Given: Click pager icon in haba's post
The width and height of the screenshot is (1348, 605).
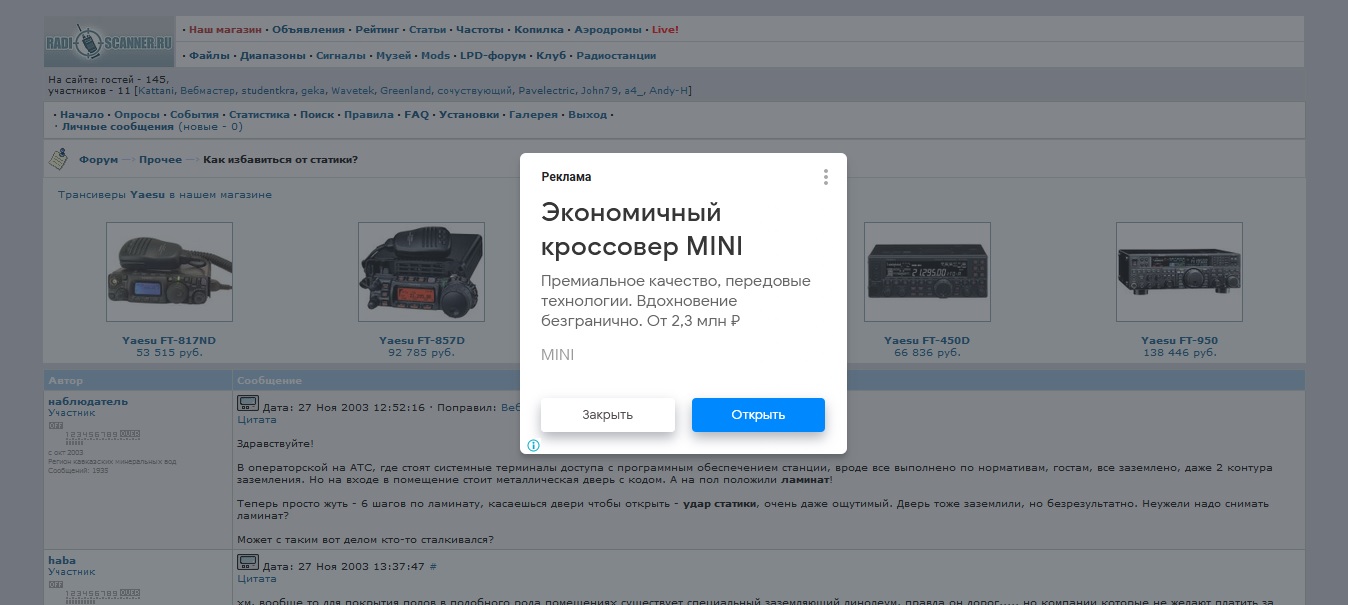Looking at the screenshot, I should coord(247,563).
